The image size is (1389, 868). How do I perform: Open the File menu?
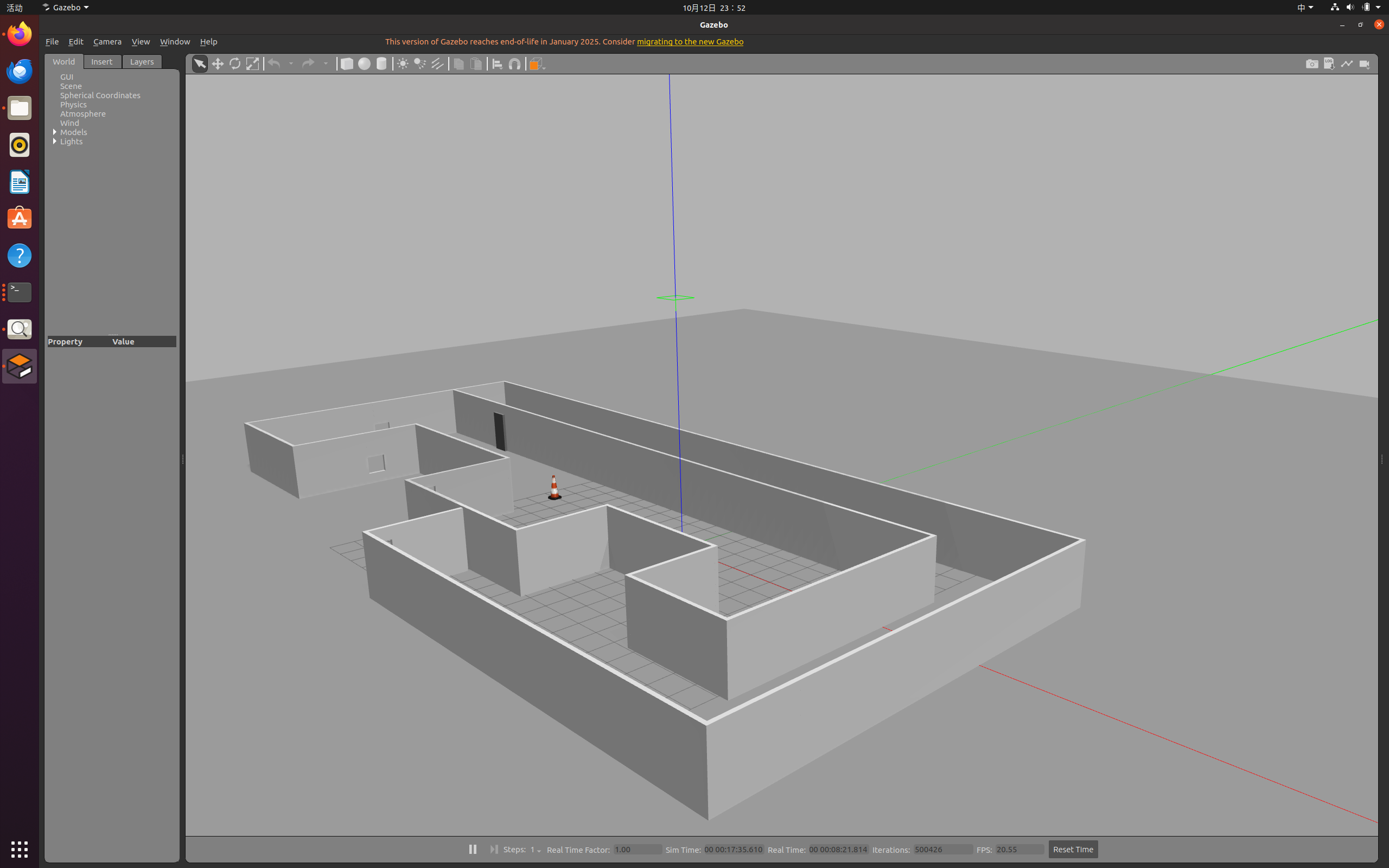point(52,41)
